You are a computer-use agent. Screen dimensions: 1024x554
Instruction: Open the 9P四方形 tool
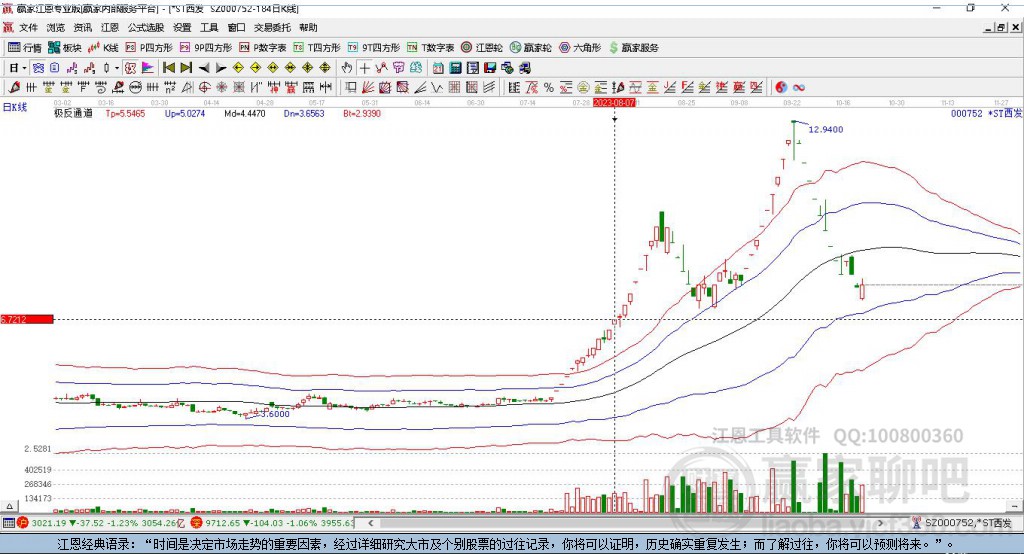coord(206,48)
